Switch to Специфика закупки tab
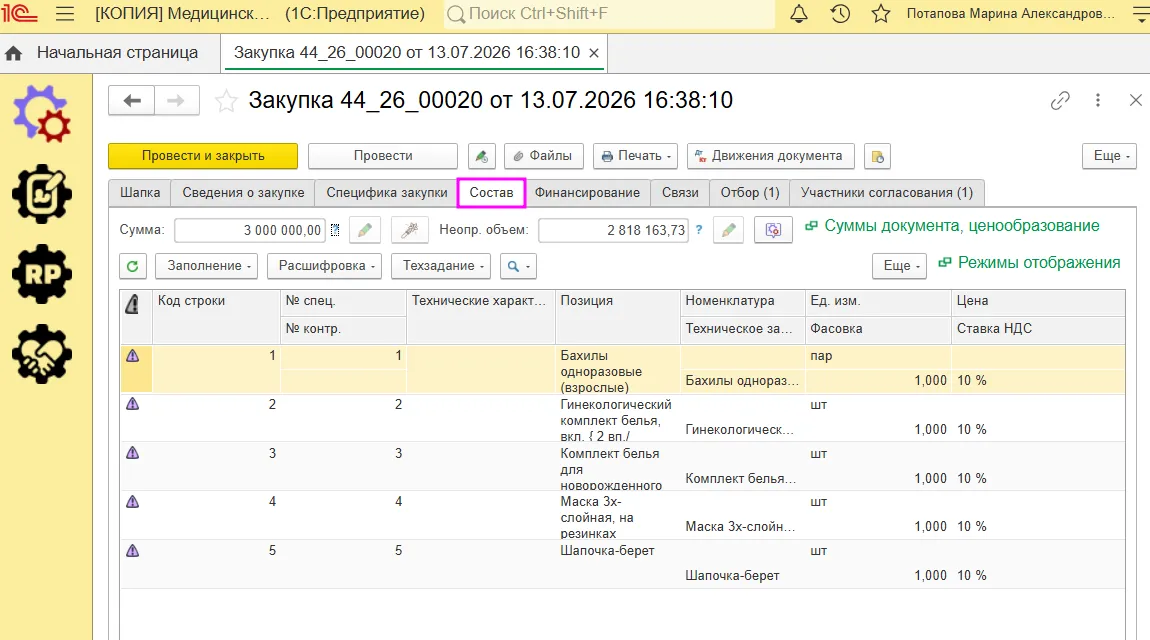This screenshot has height=640, width=1150. 387,193
